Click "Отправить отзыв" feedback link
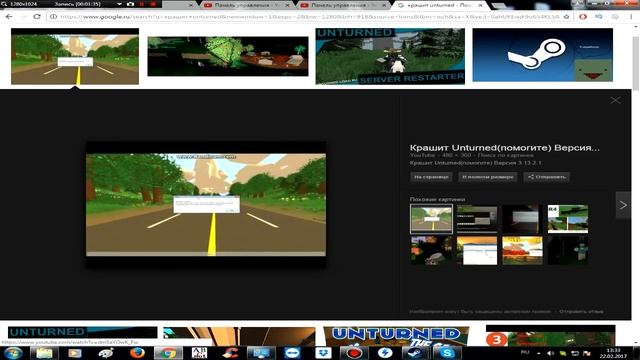This screenshot has width=640, height=360. (x=581, y=311)
